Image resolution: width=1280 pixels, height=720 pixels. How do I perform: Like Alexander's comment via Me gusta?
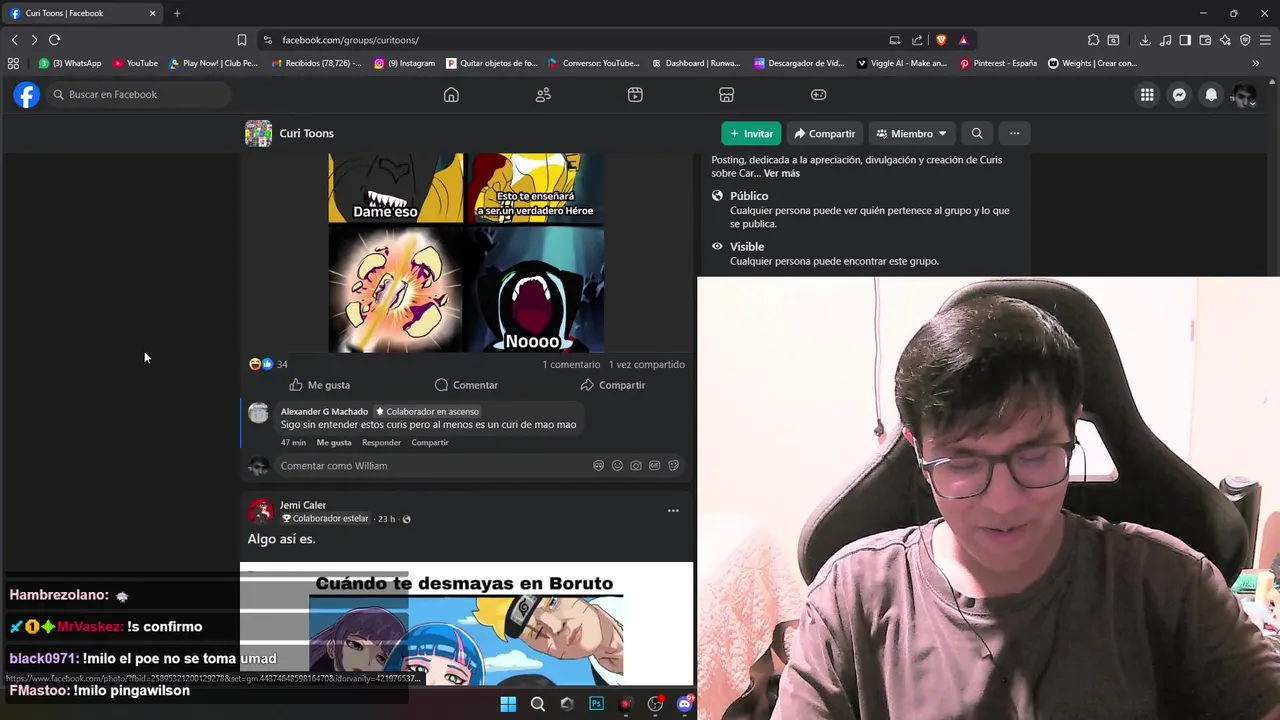tap(334, 442)
